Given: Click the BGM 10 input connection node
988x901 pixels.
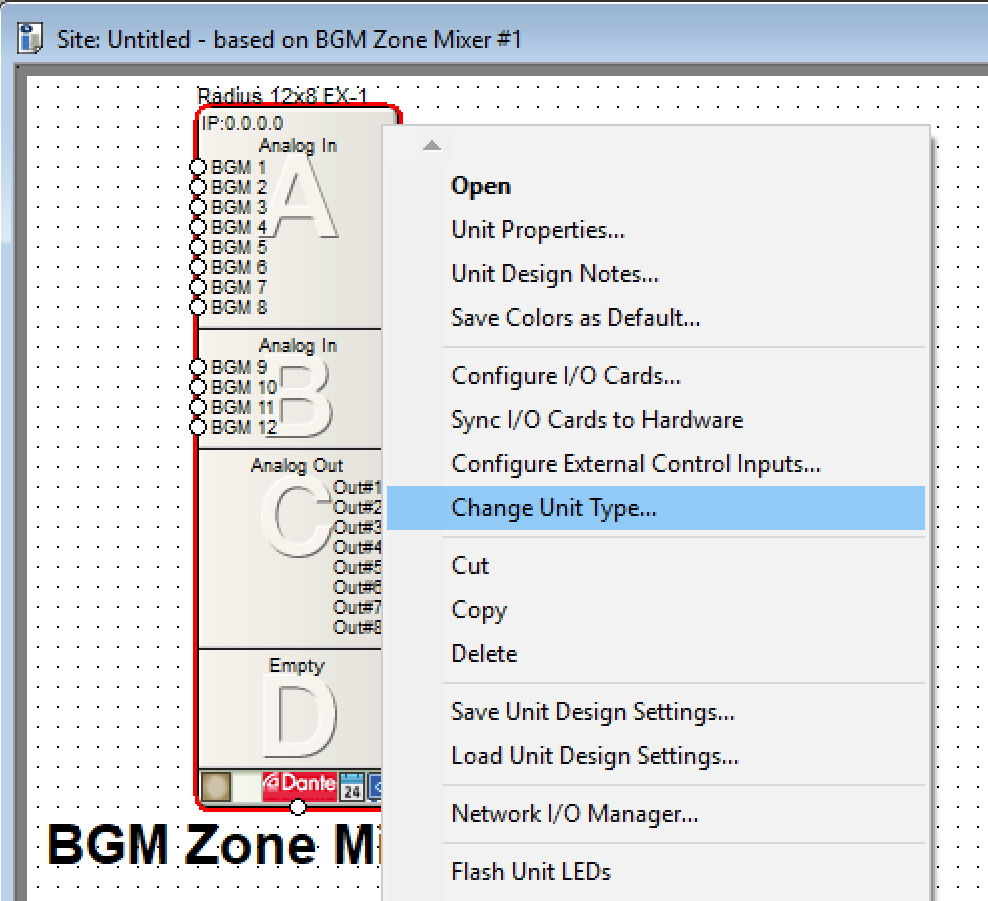Looking at the screenshot, I should (x=198, y=387).
